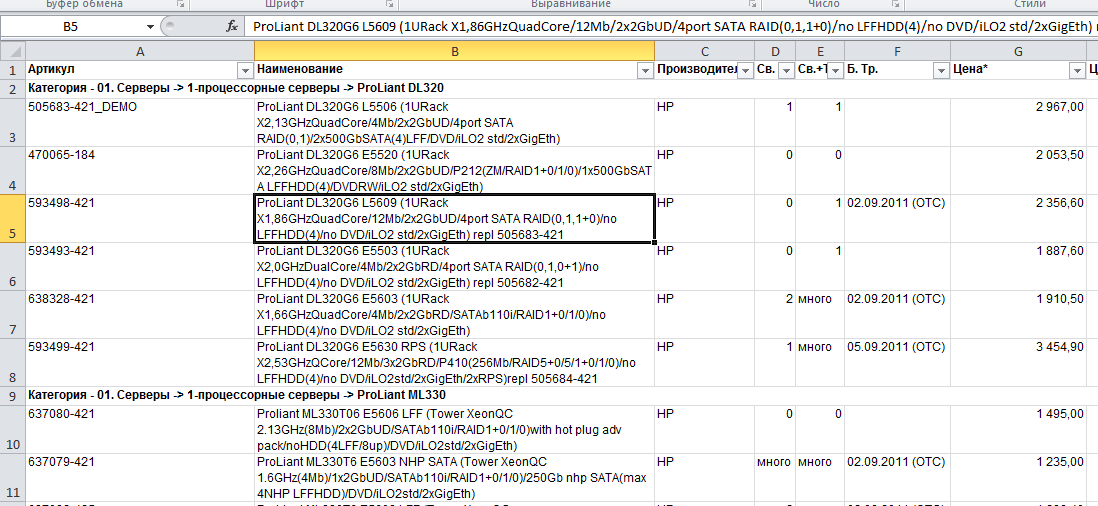Select the price cell 3 454,90
The height and width of the screenshot is (506, 1098).
1018,363
